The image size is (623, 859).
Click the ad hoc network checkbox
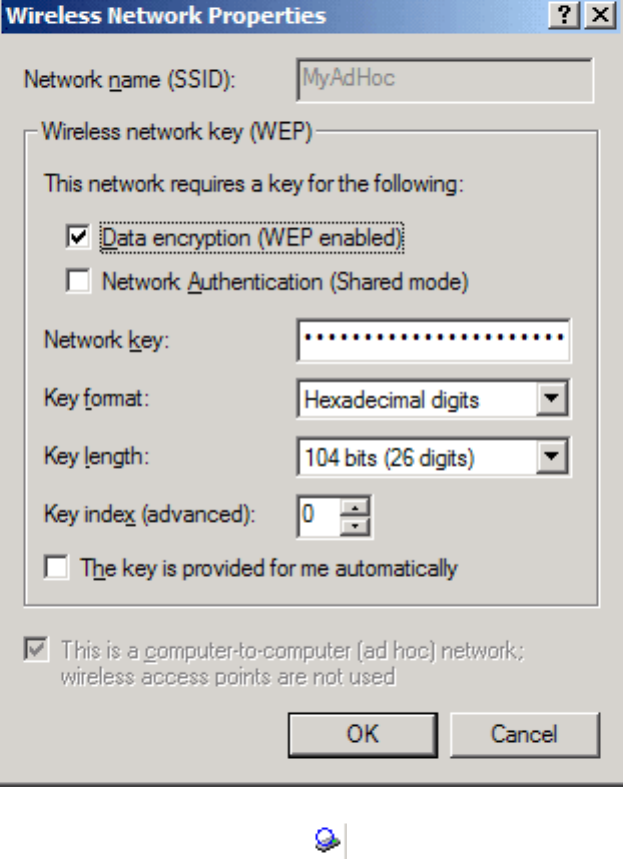pos(38,650)
